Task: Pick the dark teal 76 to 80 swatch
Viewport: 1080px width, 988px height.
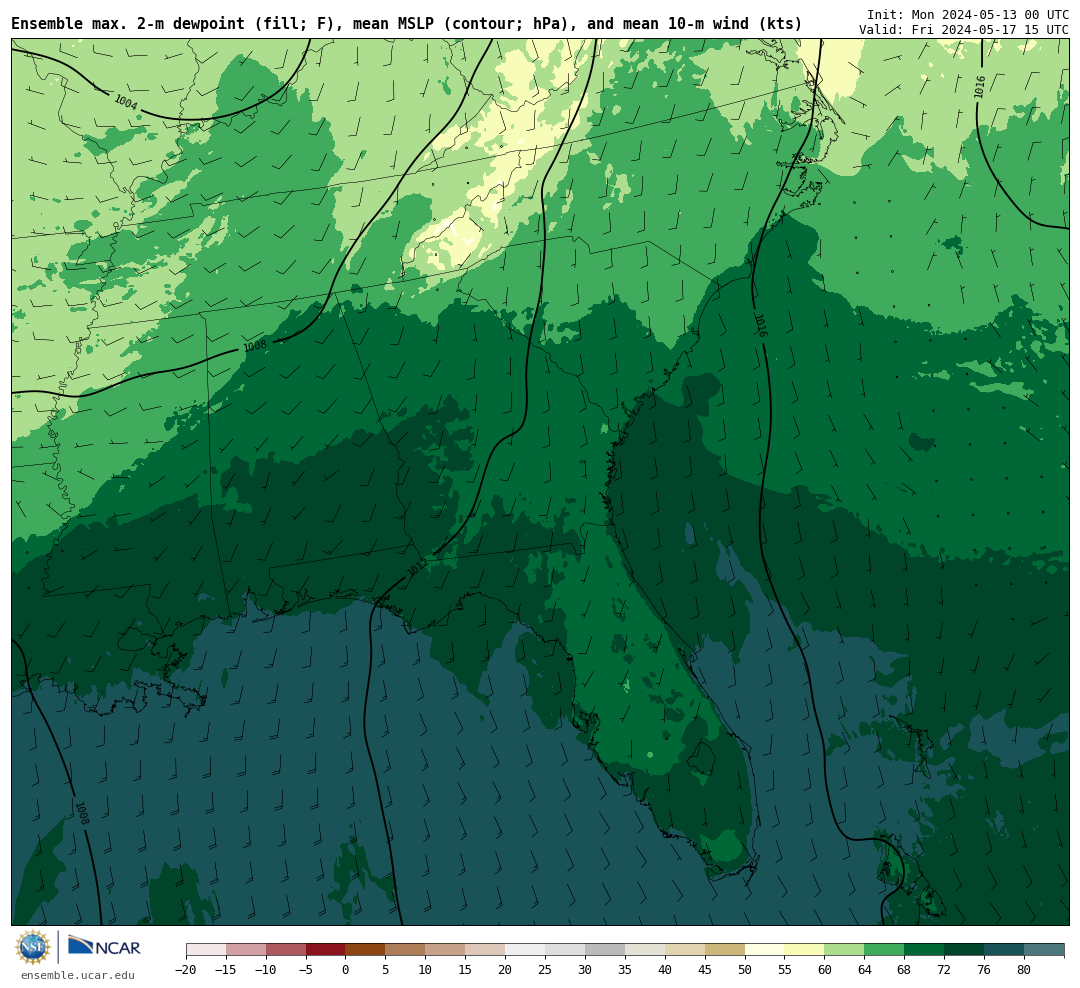Action: coord(1005,950)
